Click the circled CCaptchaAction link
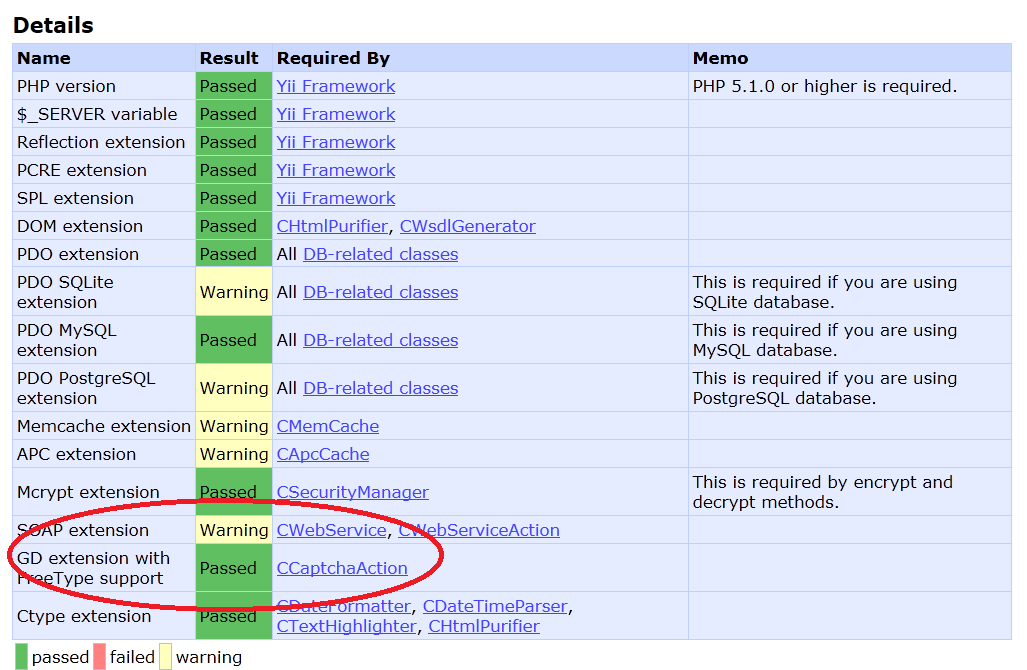 click(x=339, y=567)
